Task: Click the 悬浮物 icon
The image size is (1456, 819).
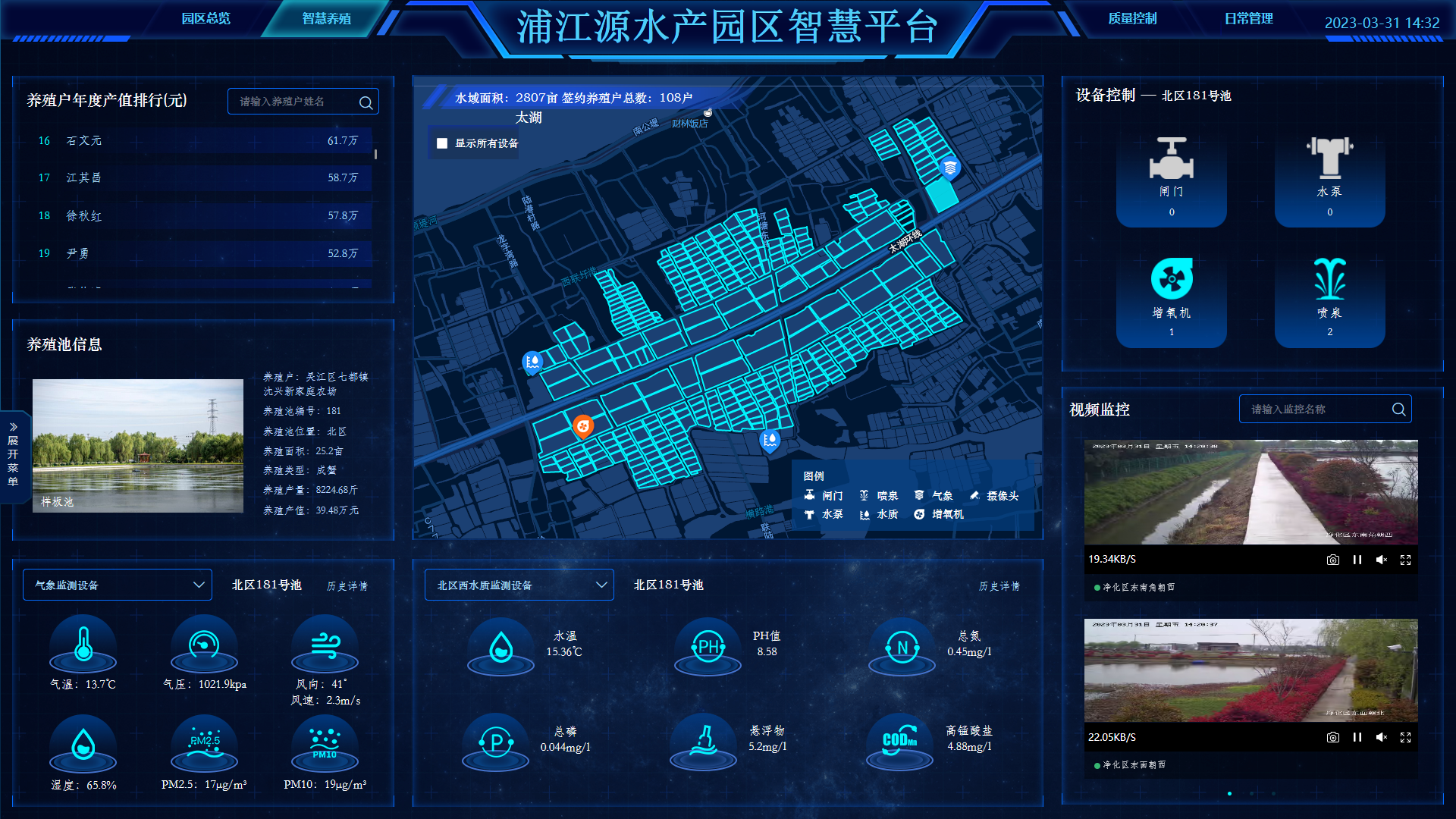Action: (x=704, y=742)
